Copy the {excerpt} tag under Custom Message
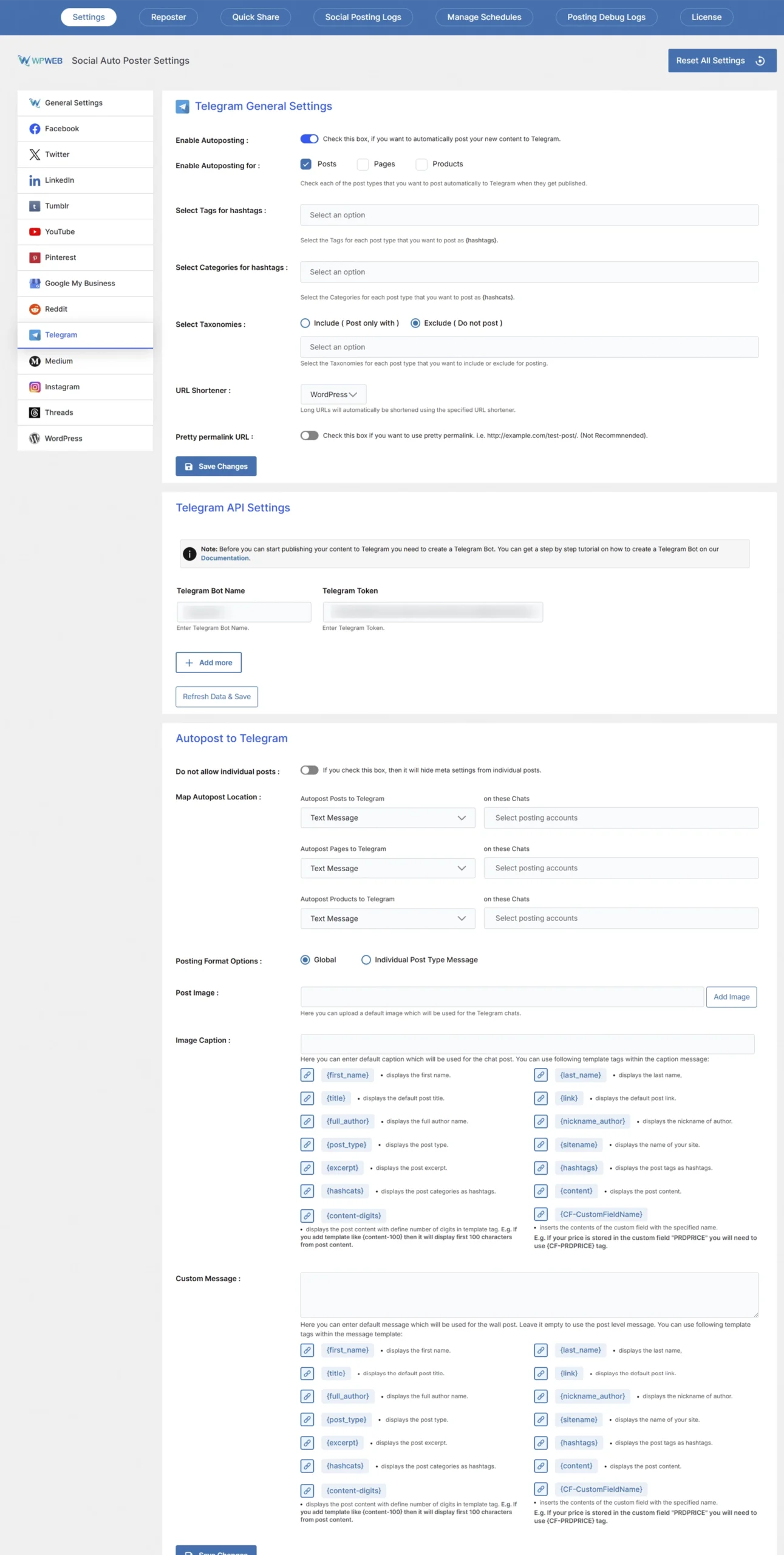The width and height of the screenshot is (784, 1555). tap(307, 1443)
